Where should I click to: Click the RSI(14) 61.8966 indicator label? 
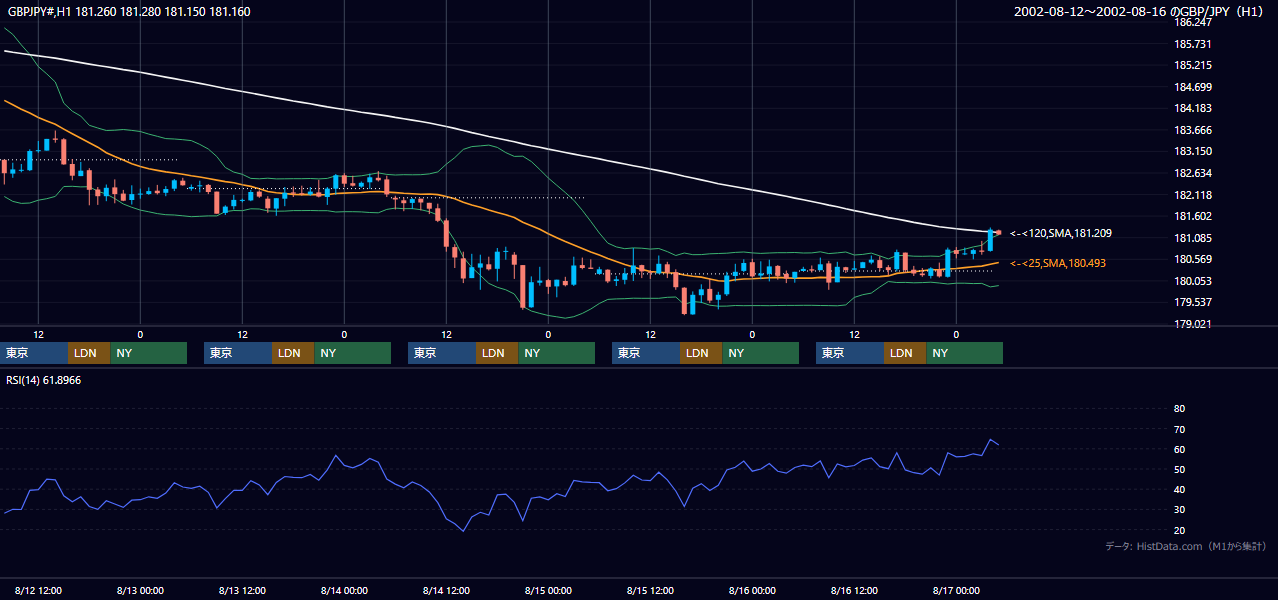tap(44, 380)
